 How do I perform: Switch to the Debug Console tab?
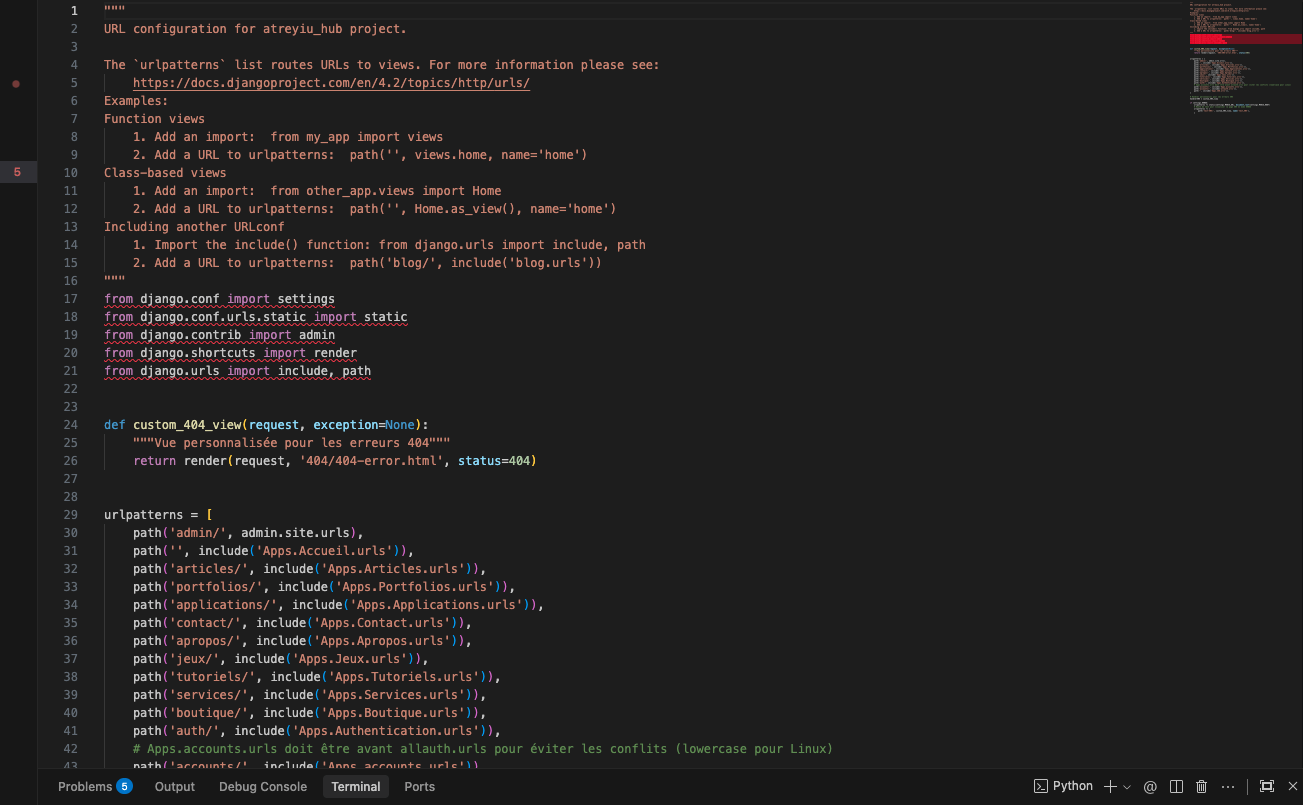(x=263, y=787)
